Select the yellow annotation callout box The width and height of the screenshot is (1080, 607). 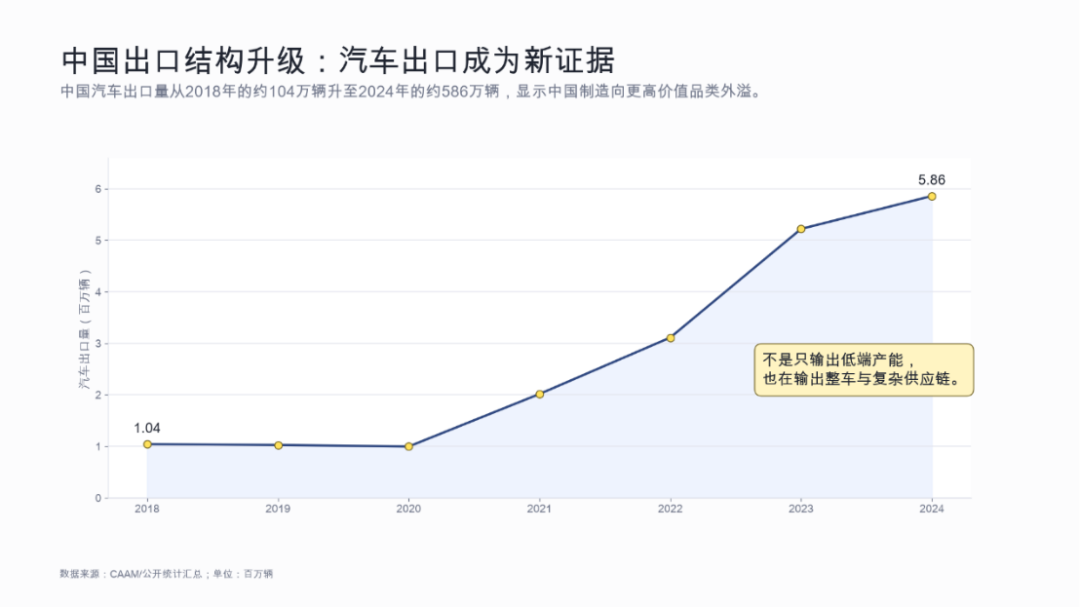[864, 370]
